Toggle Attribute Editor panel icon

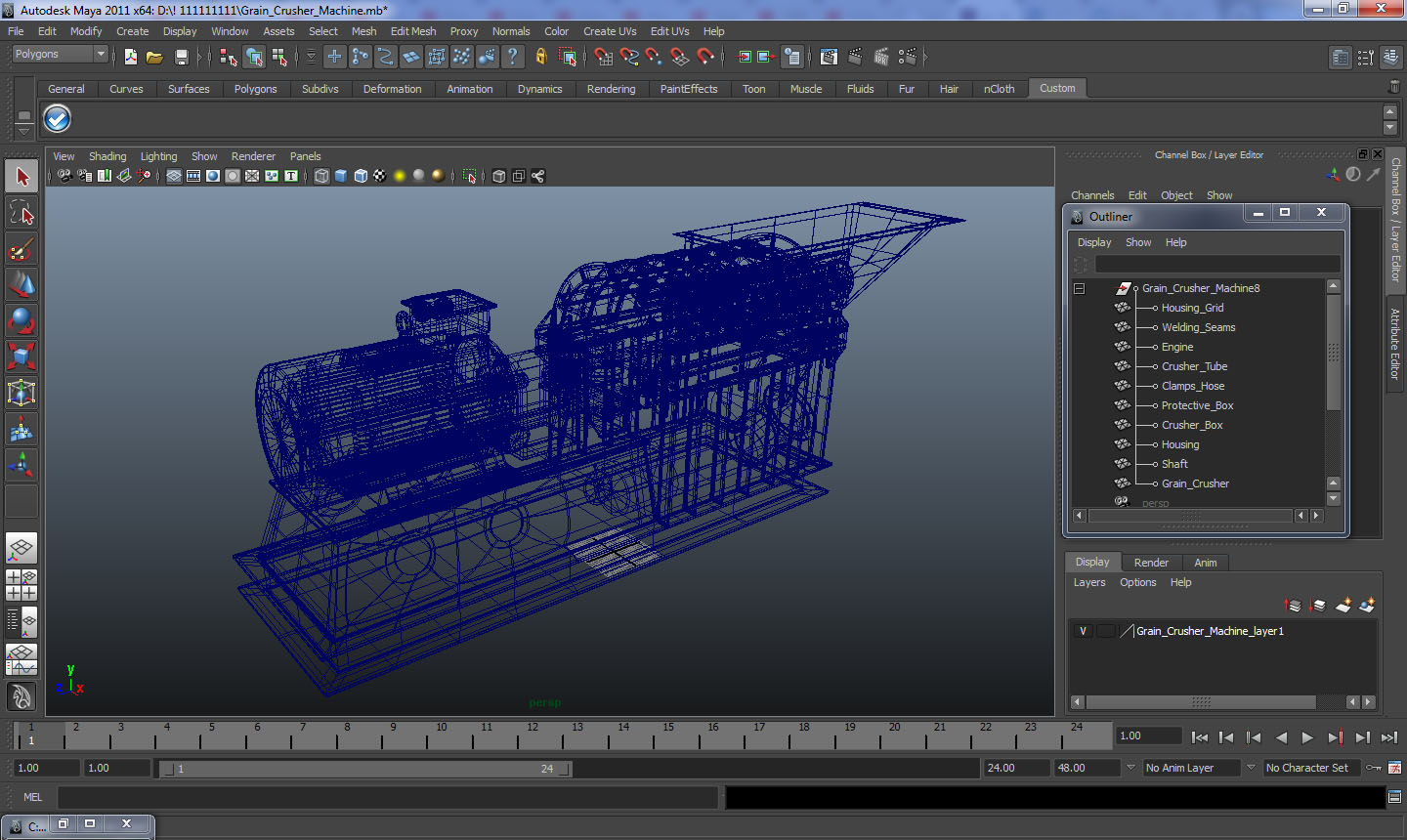(x=1341, y=58)
